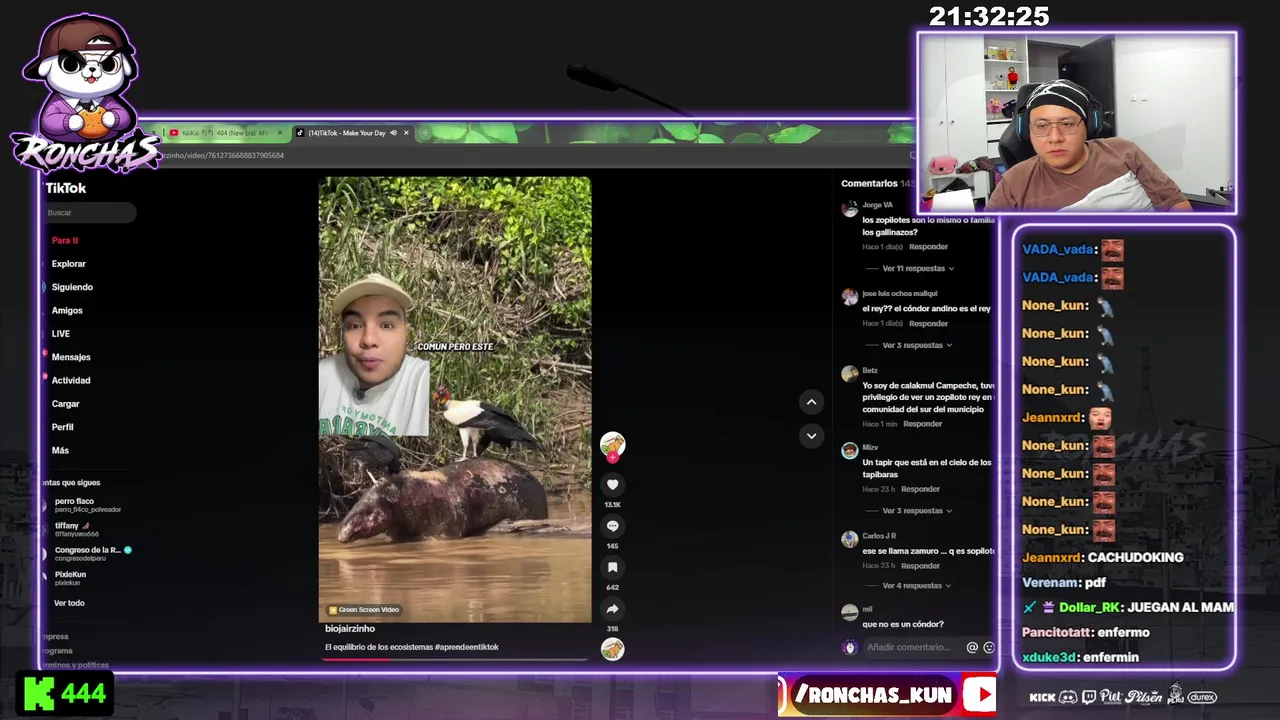Insert mention with the @ icon

point(971,647)
